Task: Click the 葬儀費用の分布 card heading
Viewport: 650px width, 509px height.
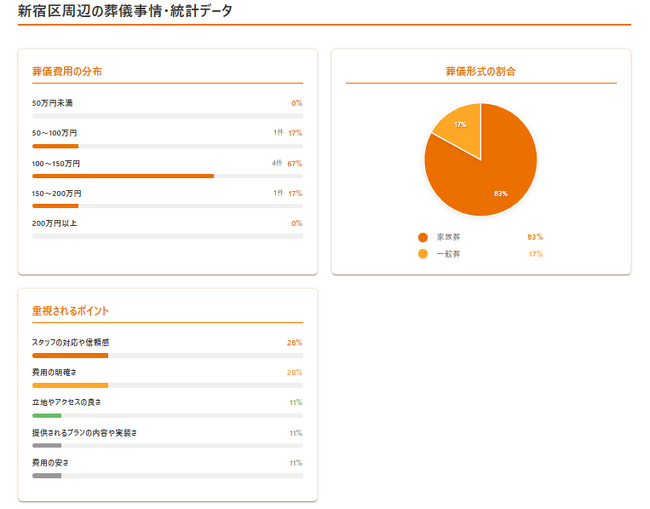Action: click(x=67, y=71)
